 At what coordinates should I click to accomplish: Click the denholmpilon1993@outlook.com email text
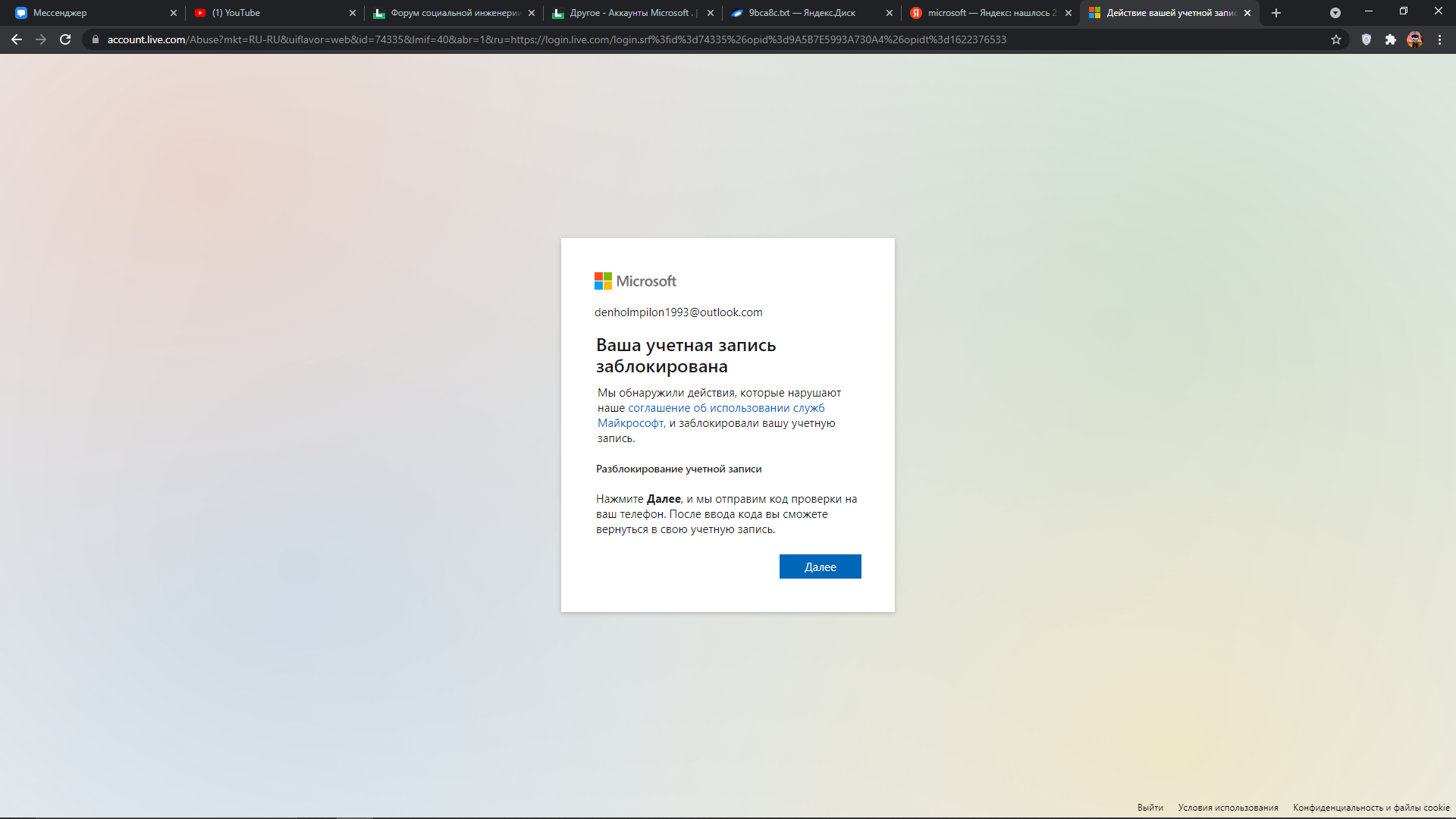[x=679, y=312]
